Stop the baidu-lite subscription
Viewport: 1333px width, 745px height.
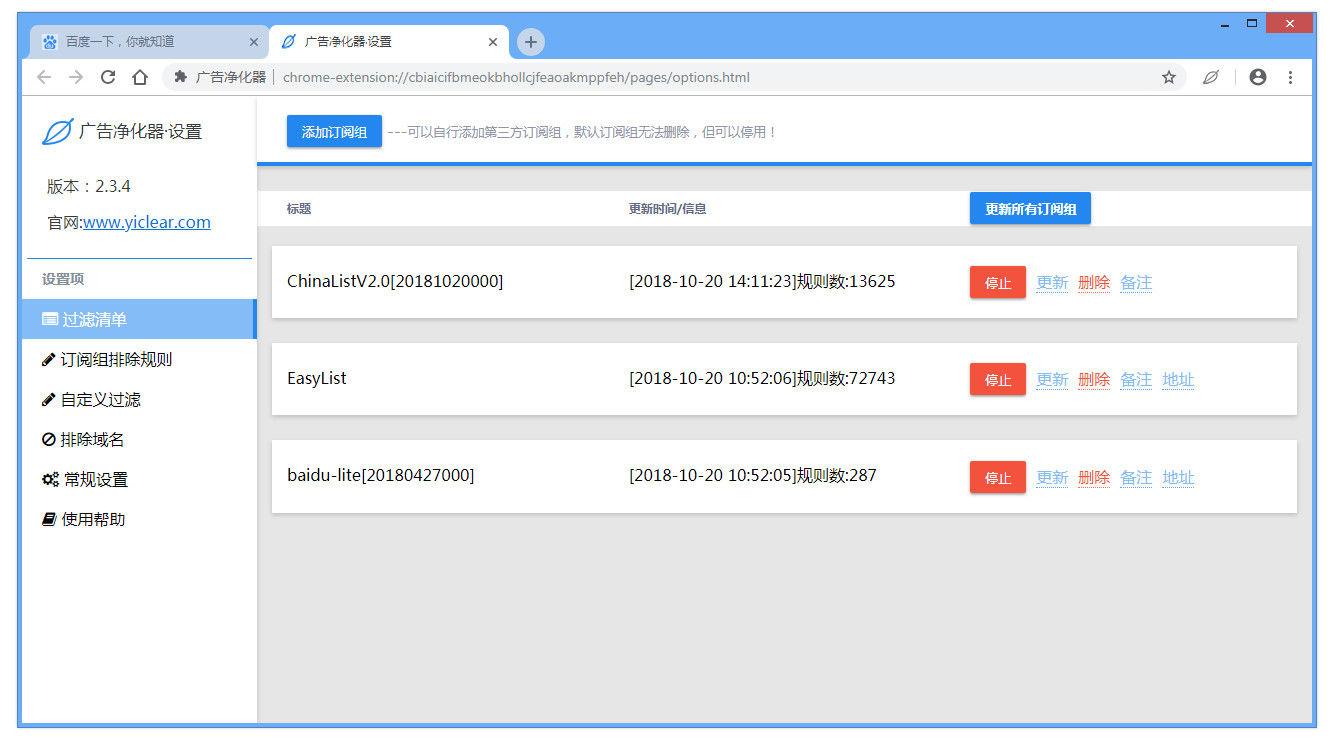pos(997,478)
